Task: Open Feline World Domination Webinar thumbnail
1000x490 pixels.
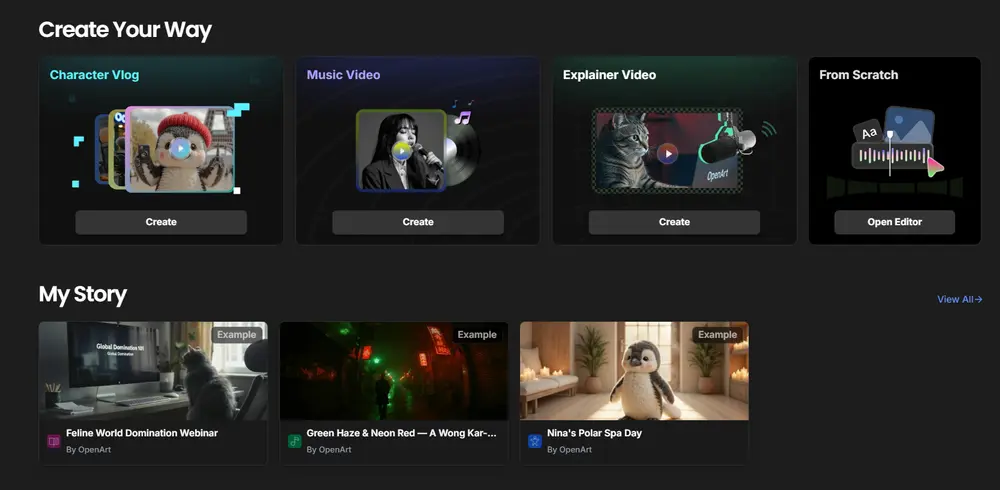Action: pos(153,371)
